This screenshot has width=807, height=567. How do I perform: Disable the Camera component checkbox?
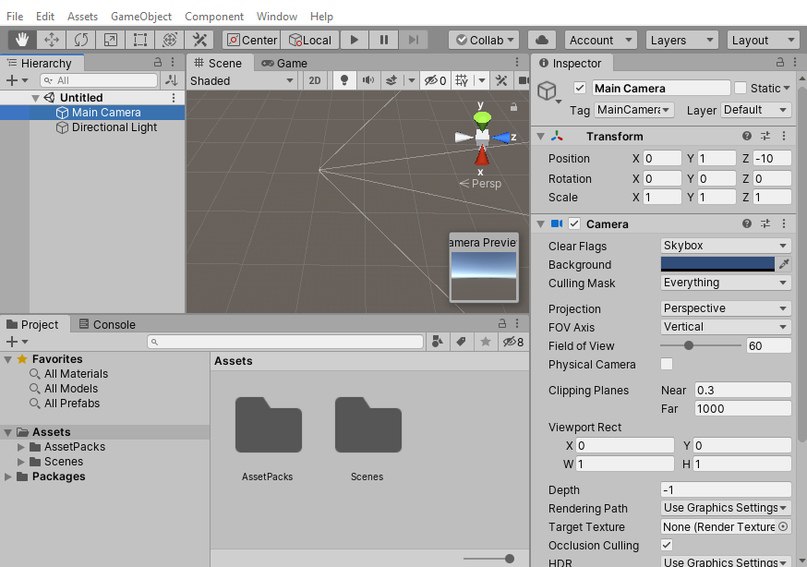pos(574,224)
